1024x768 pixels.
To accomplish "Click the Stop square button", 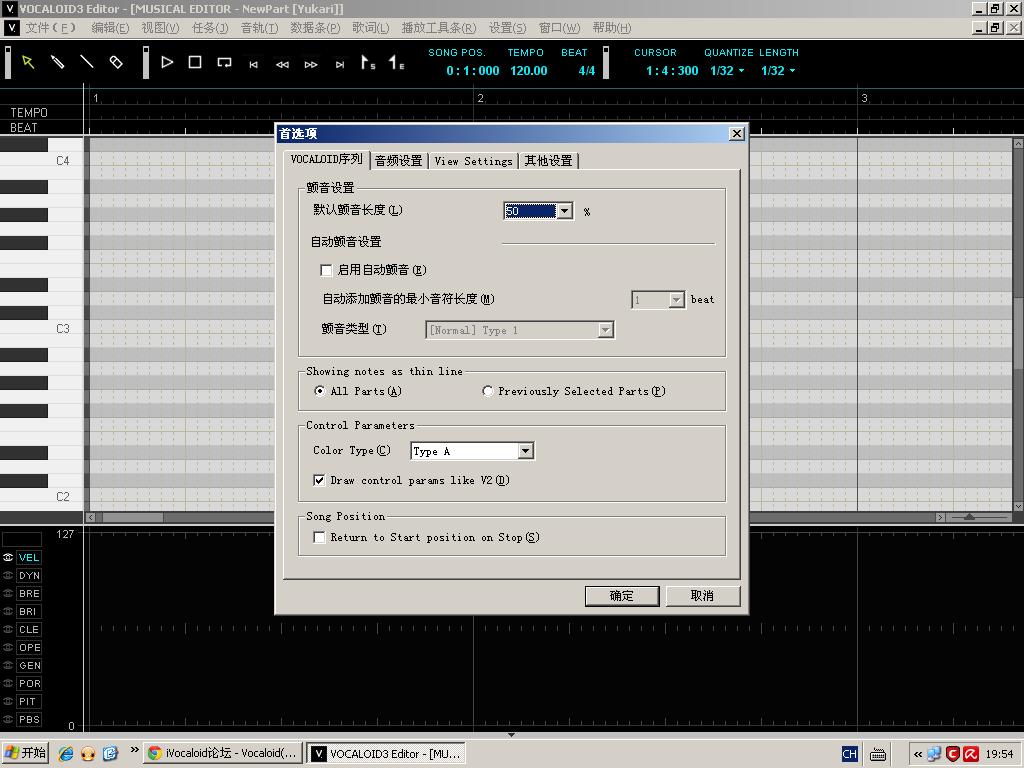I will tap(195, 62).
